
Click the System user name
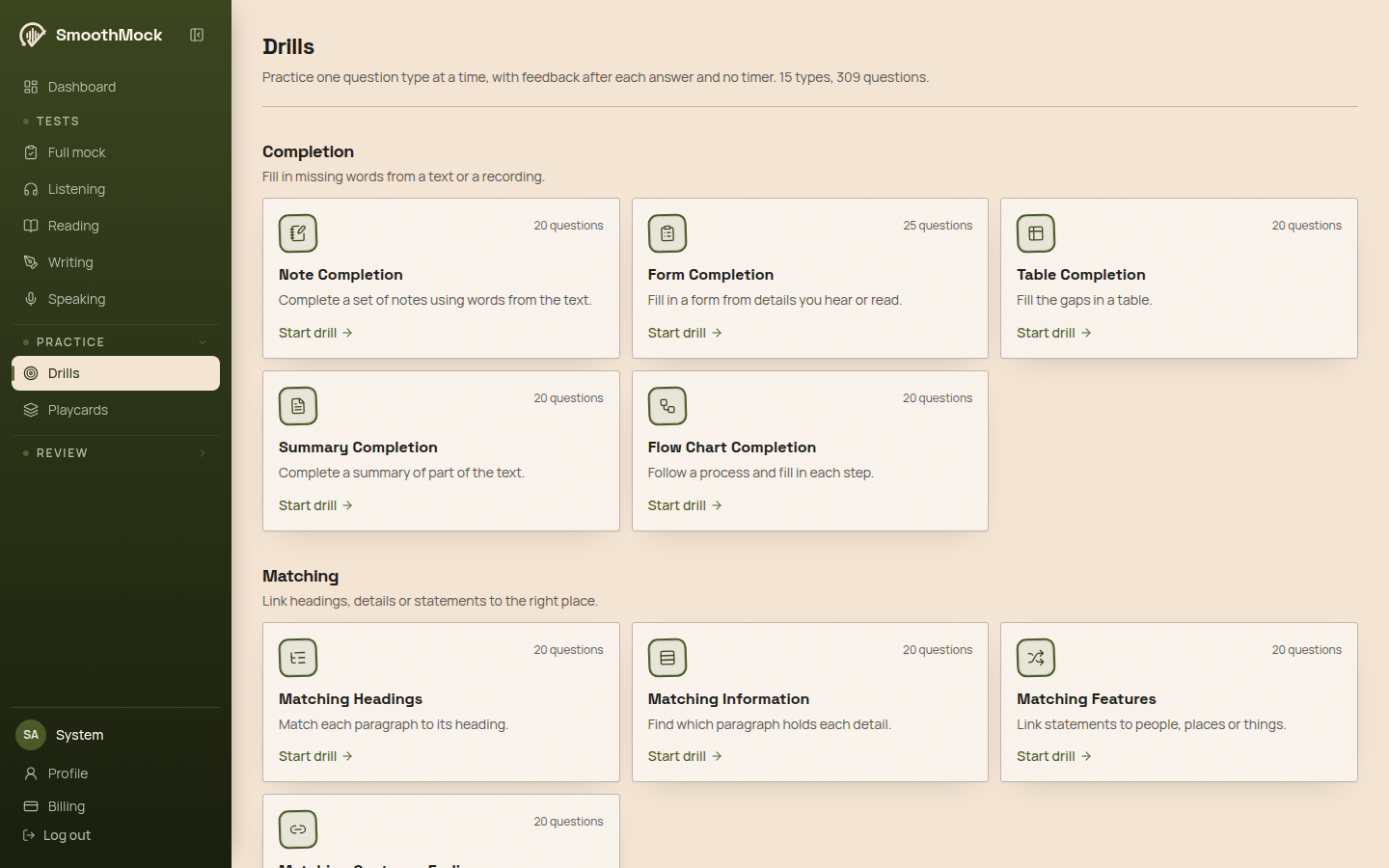click(x=79, y=735)
